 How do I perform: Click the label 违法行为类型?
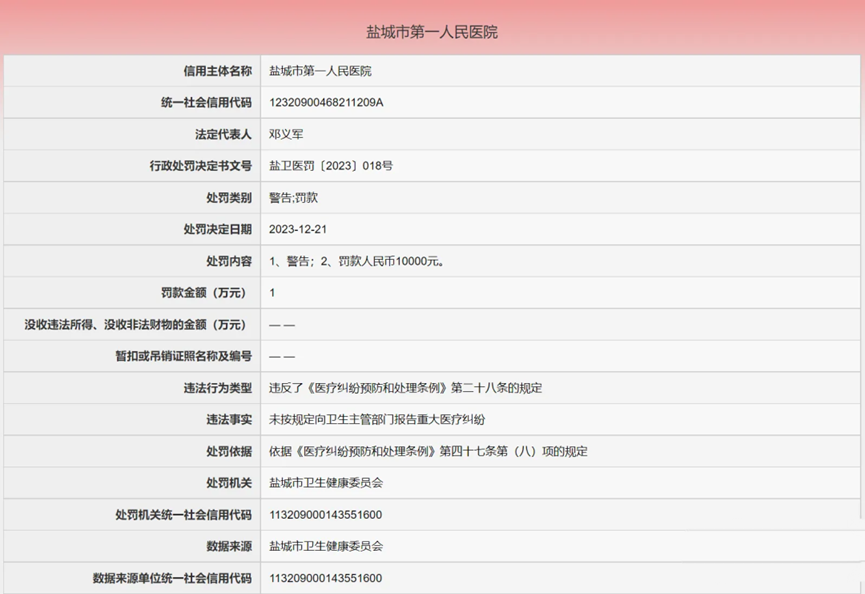tap(217, 388)
